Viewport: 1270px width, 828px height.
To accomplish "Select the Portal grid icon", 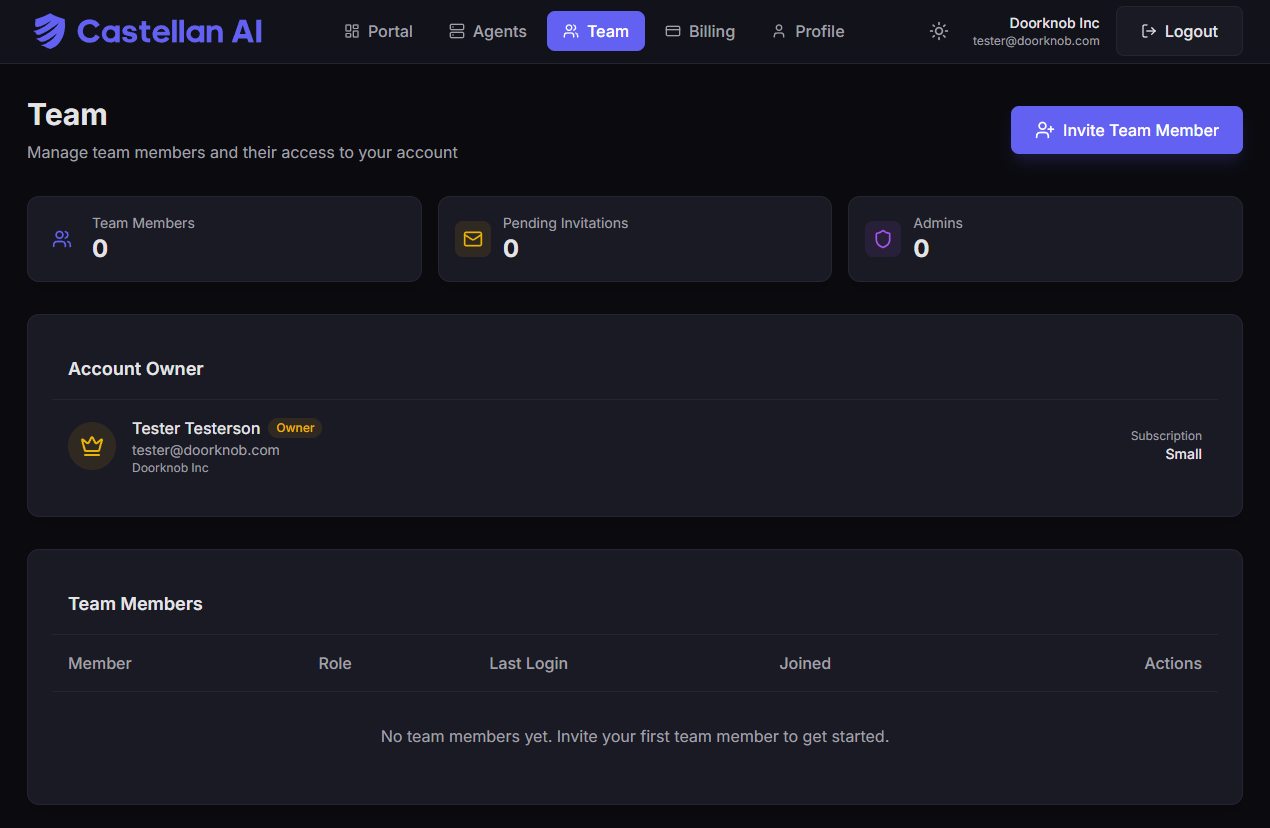I will coord(350,31).
